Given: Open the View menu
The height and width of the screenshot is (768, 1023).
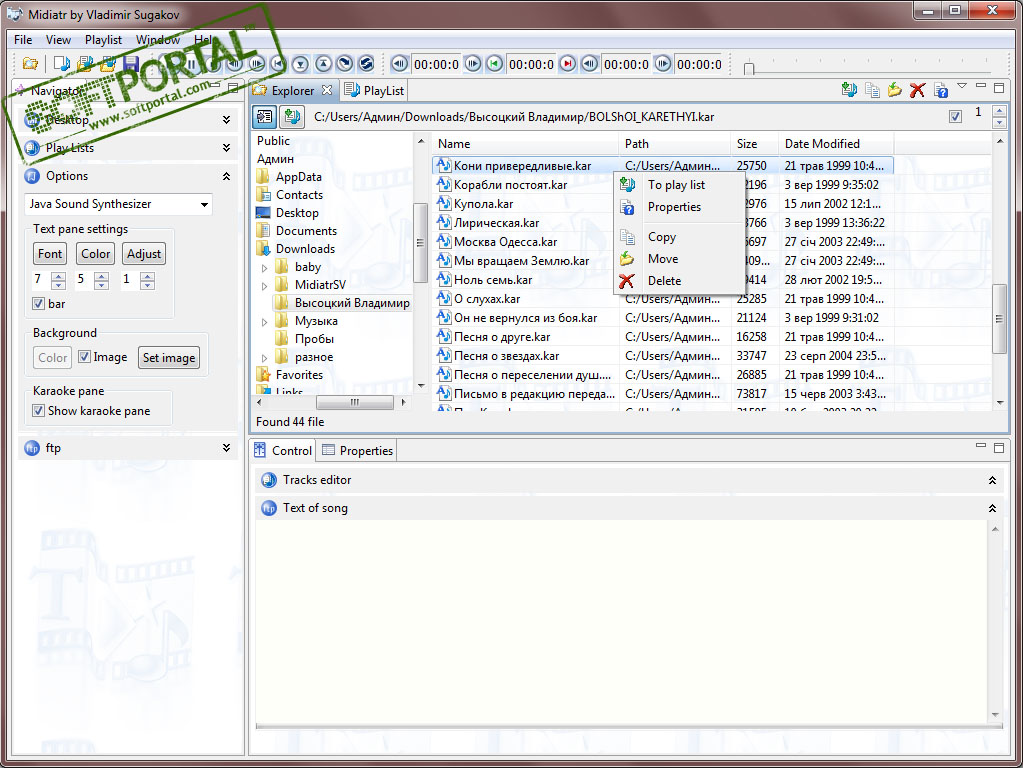Looking at the screenshot, I should click(x=58, y=40).
